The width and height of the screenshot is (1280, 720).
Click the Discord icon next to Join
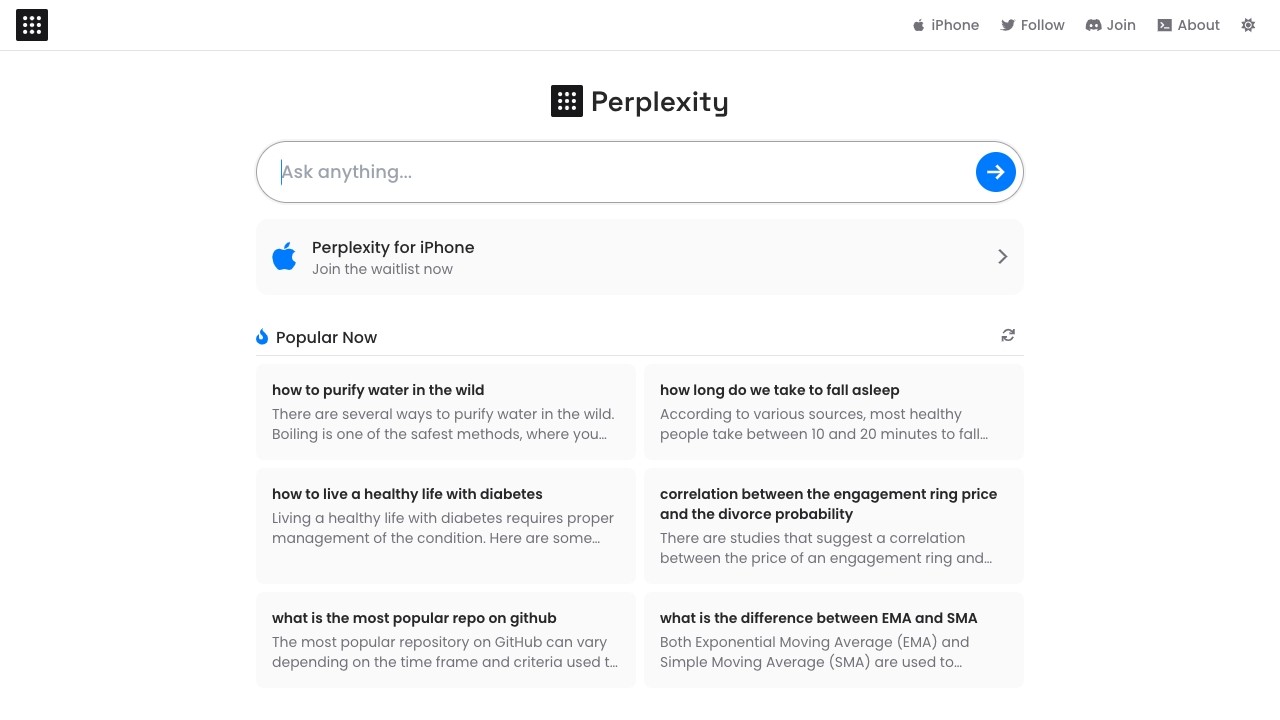(x=1094, y=25)
